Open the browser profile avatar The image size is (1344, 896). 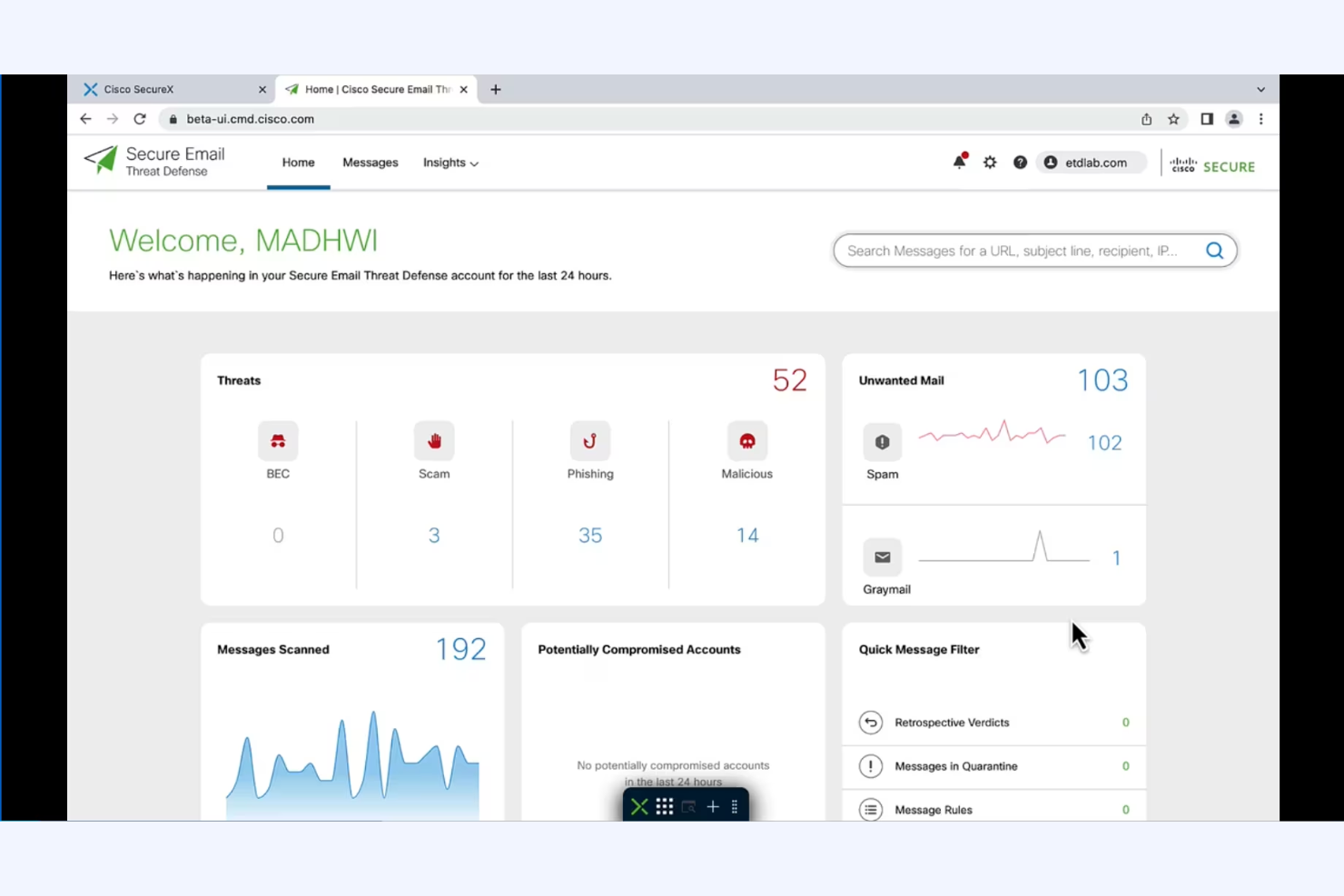[1234, 119]
